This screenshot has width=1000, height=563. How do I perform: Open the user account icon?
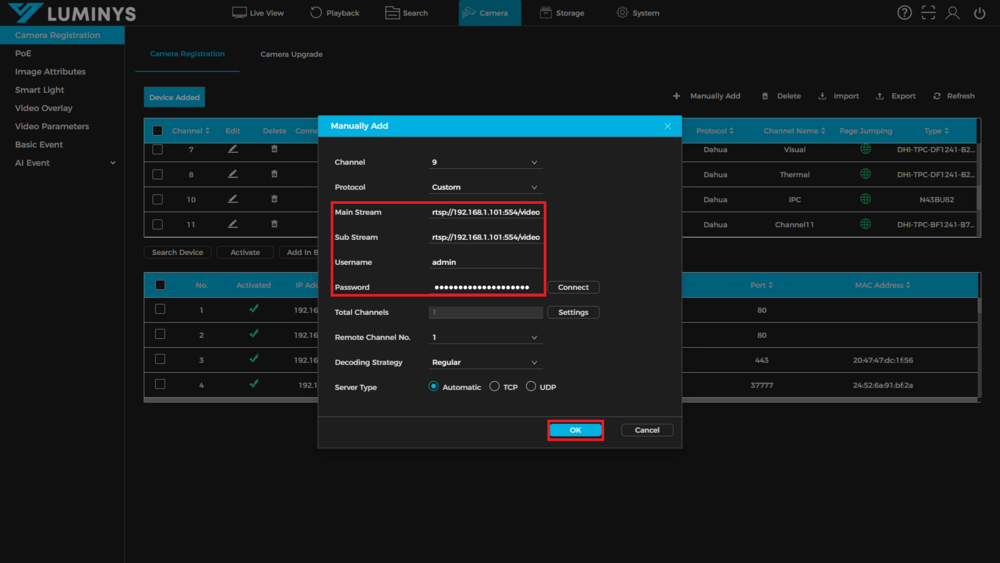coord(953,13)
